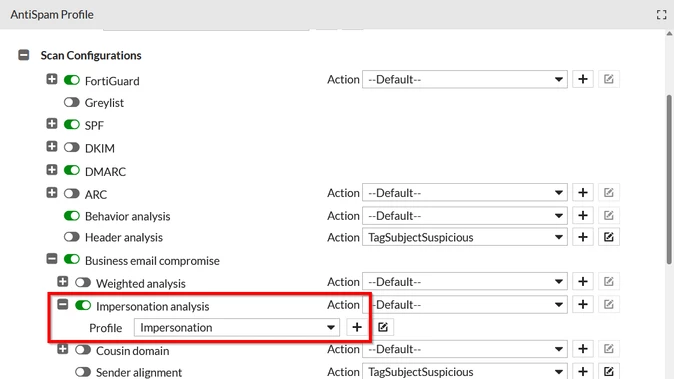The height and width of the screenshot is (379, 674).
Task: Click the scrollbar up arrow
Action: (x=669, y=34)
